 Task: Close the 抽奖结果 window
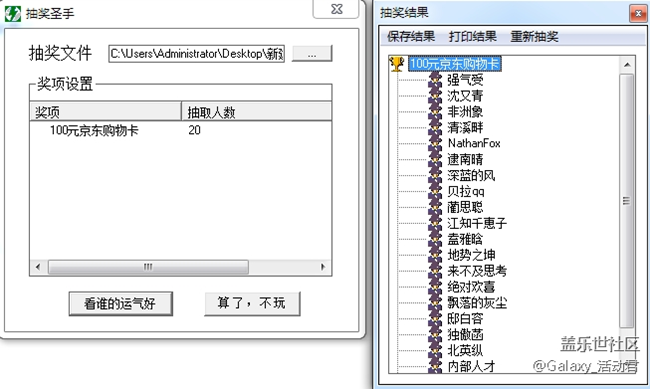[x=638, y=14]
